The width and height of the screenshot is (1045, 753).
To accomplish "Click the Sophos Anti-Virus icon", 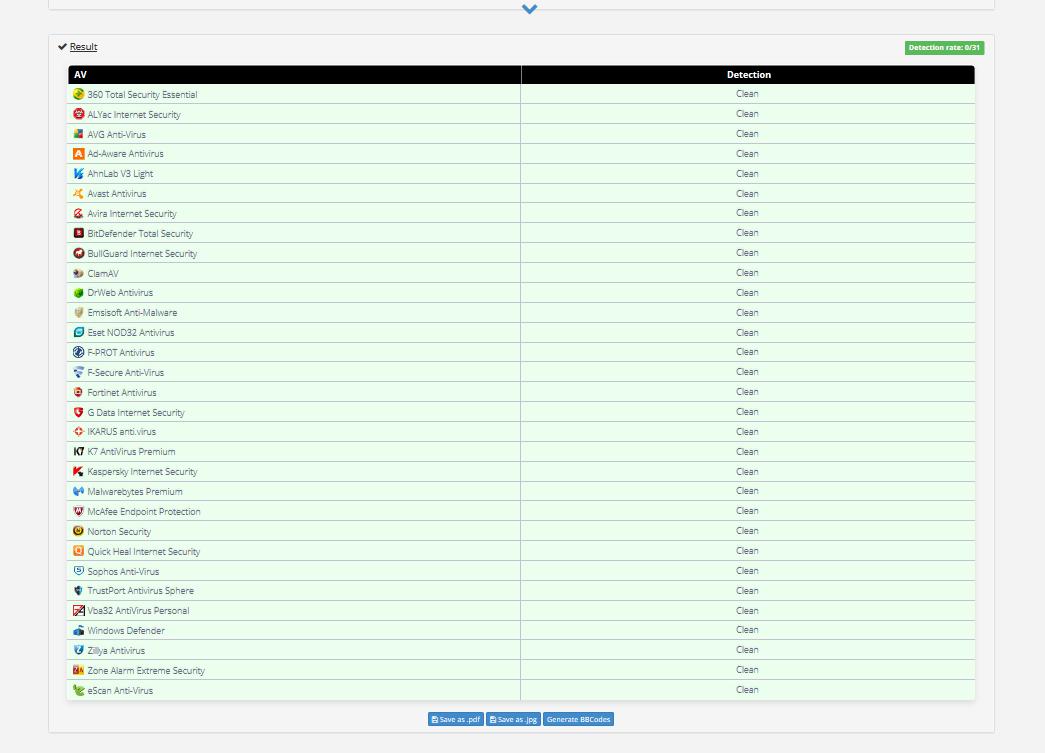I will coord(79,571).
